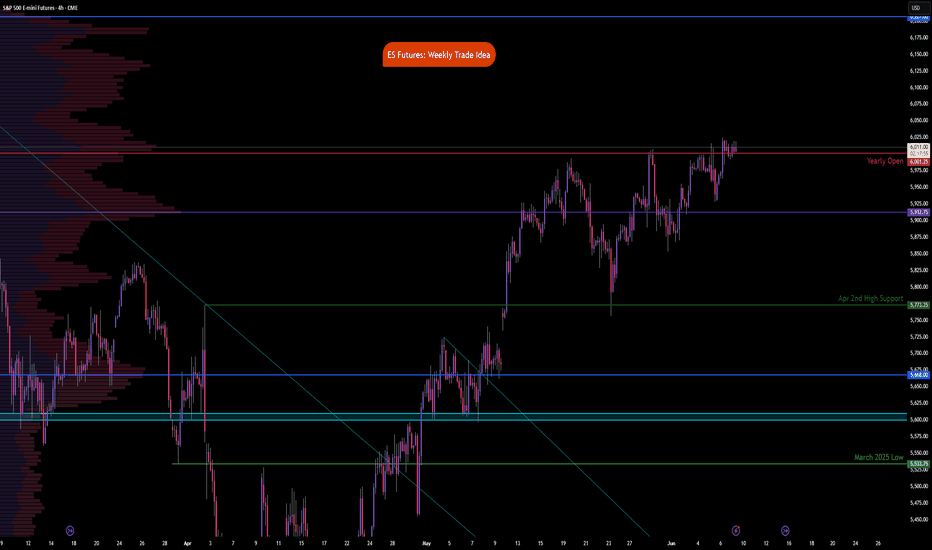Screen dimensions: 932x550
Task: Click the 'Jun' date axis label
Action: [x=672, y=543]
